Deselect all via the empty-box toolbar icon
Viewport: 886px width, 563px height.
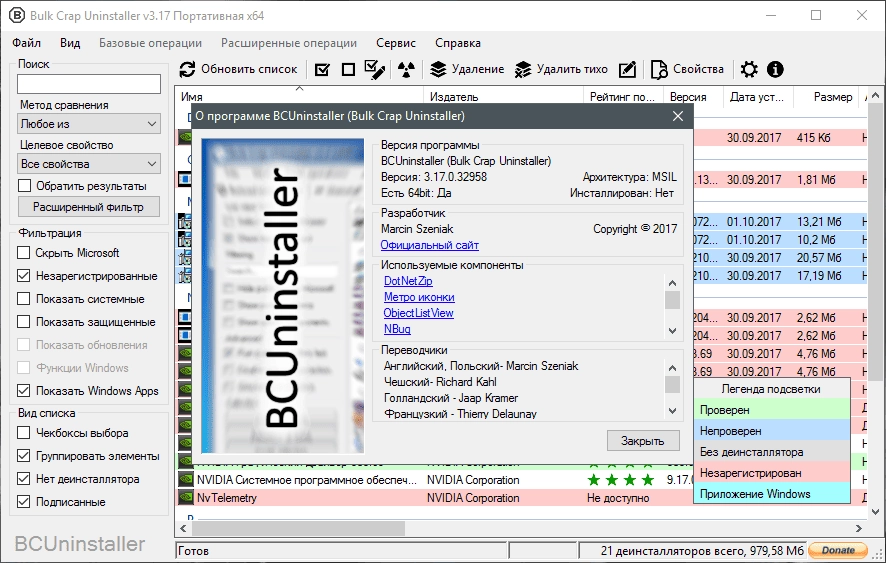point(349,70)
